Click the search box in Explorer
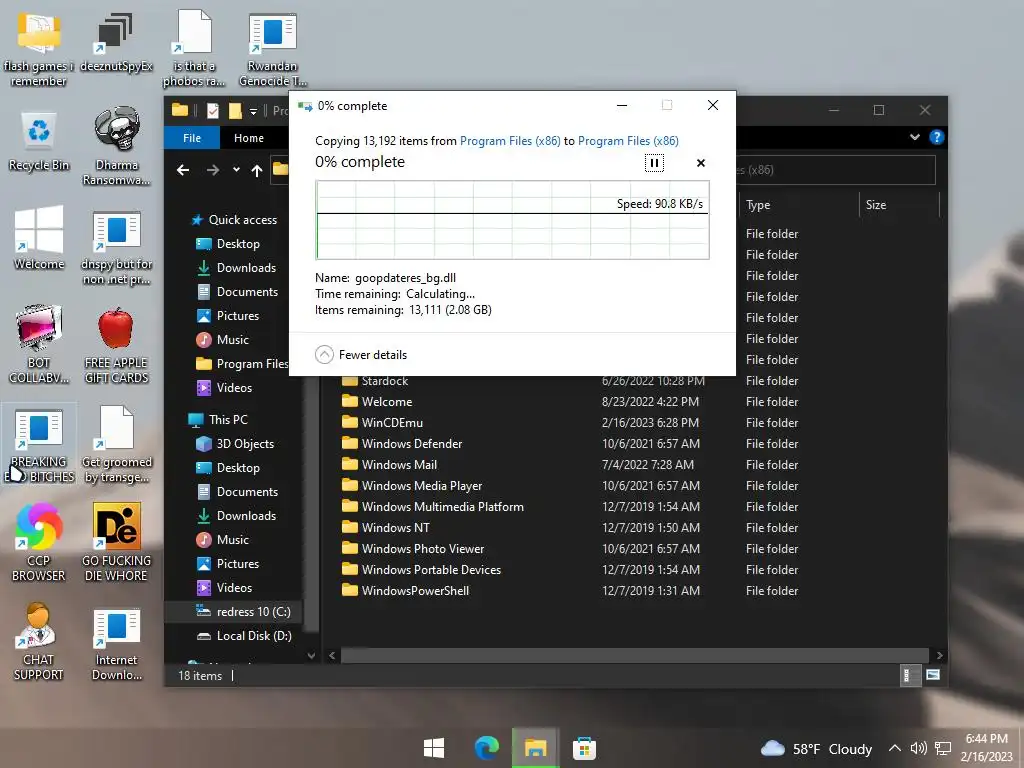This screenshot has width=1024, height=768. pos(836,170)
